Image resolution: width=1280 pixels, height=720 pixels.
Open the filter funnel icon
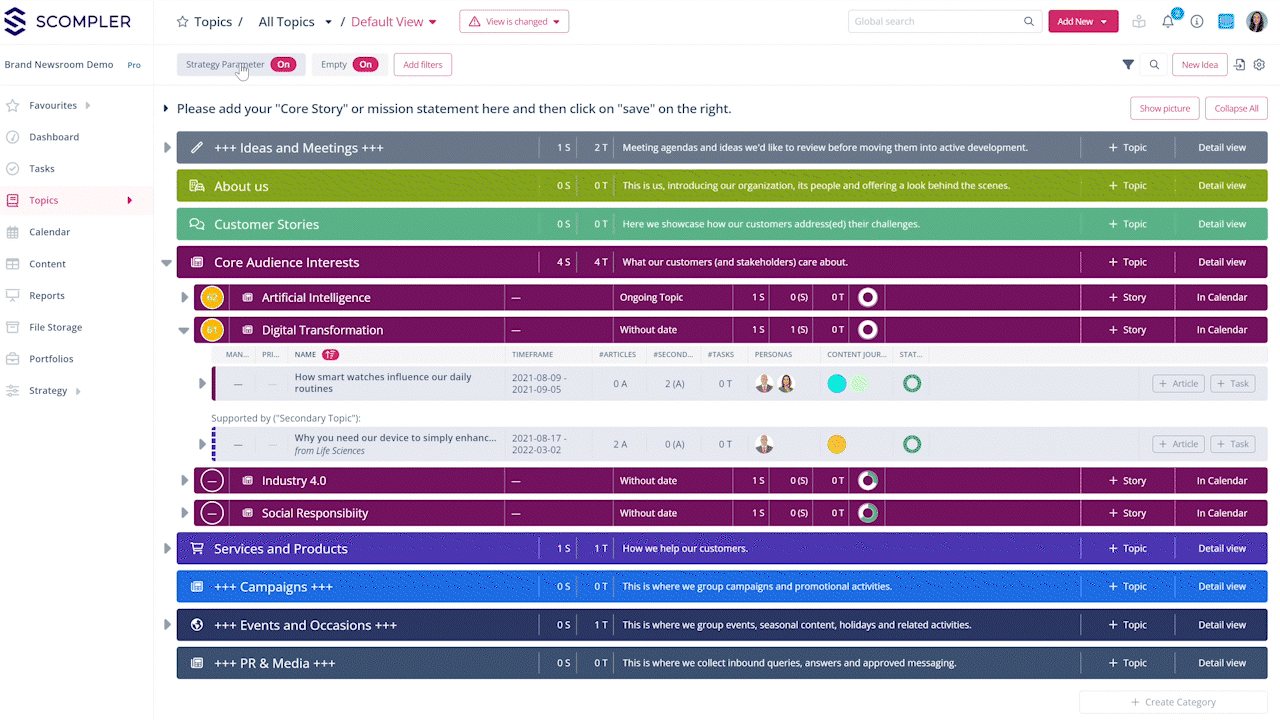click(x=1128, y=65)
